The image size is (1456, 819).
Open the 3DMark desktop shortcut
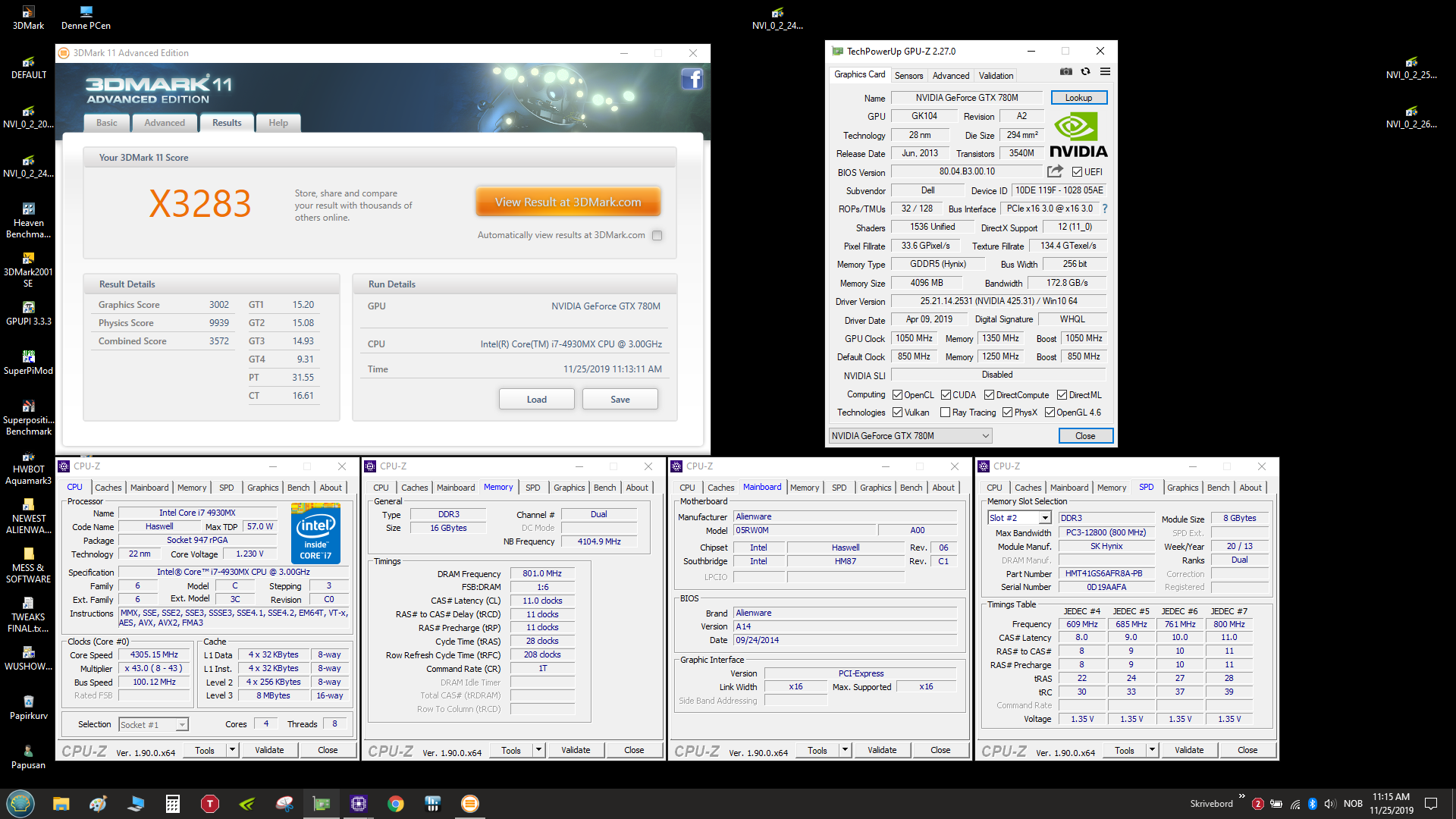pyautogui.click(x=28, y=17)
